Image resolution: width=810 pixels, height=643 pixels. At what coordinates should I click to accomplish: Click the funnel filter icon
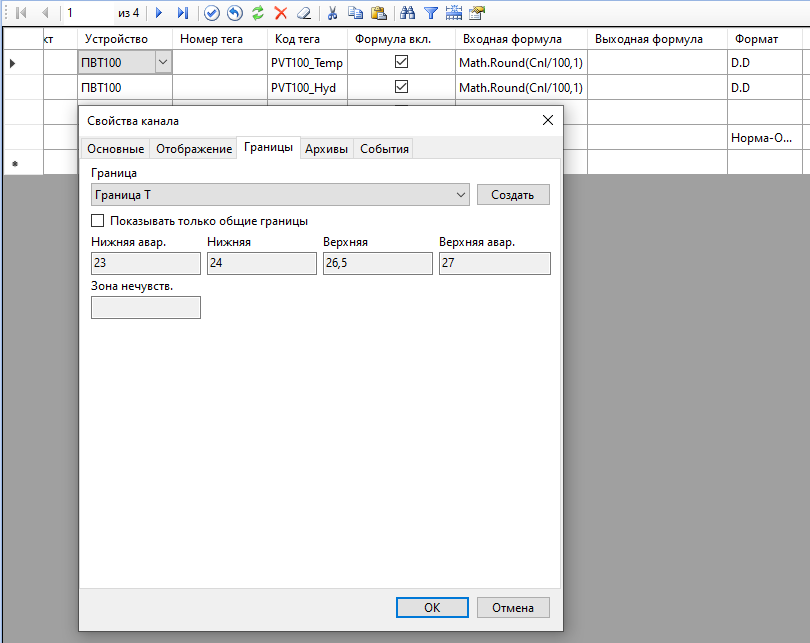click(431, 13)
